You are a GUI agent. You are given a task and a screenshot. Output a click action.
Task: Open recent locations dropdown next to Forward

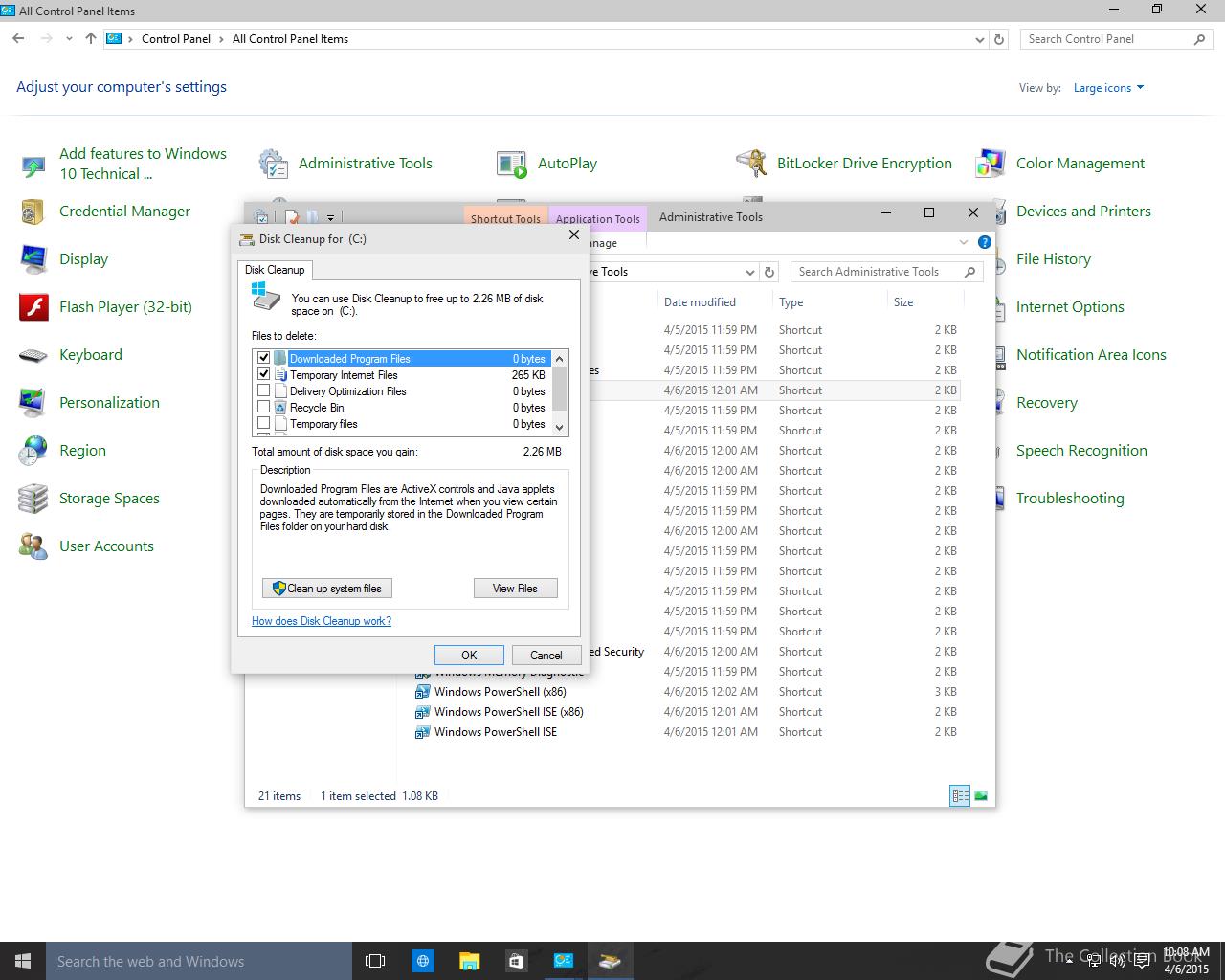pyautogui.click(x=69, y=39)
